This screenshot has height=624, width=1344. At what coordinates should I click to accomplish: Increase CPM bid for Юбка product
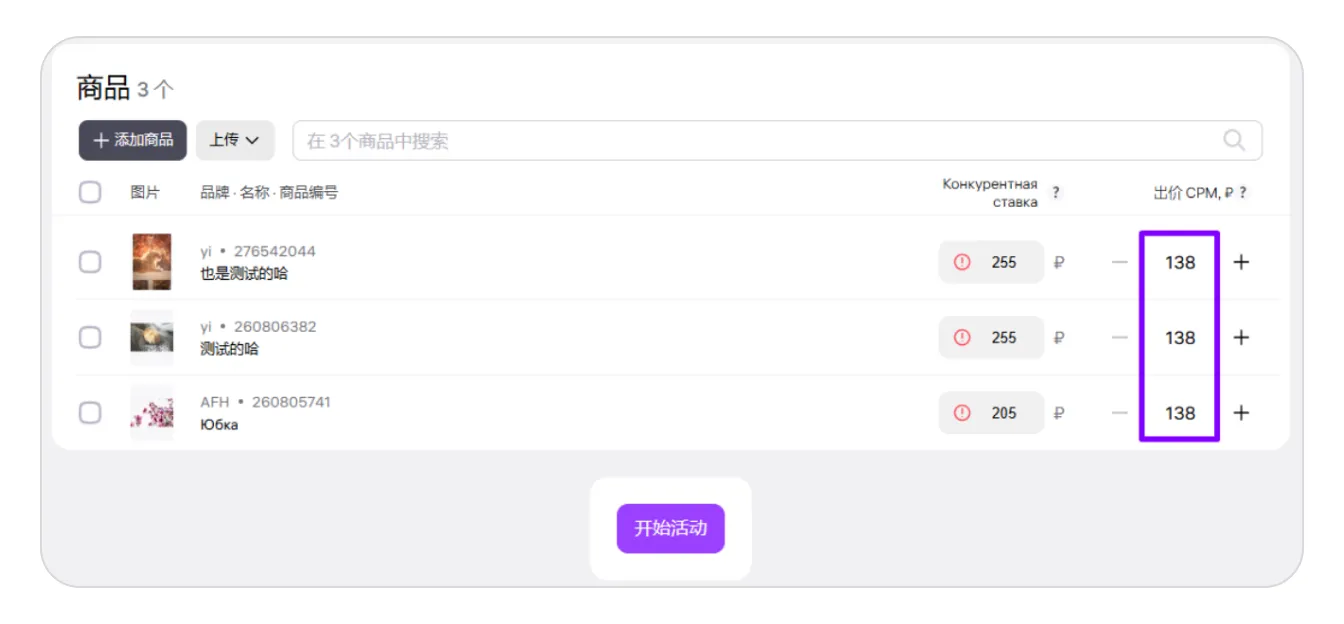tap(1241, 413)
